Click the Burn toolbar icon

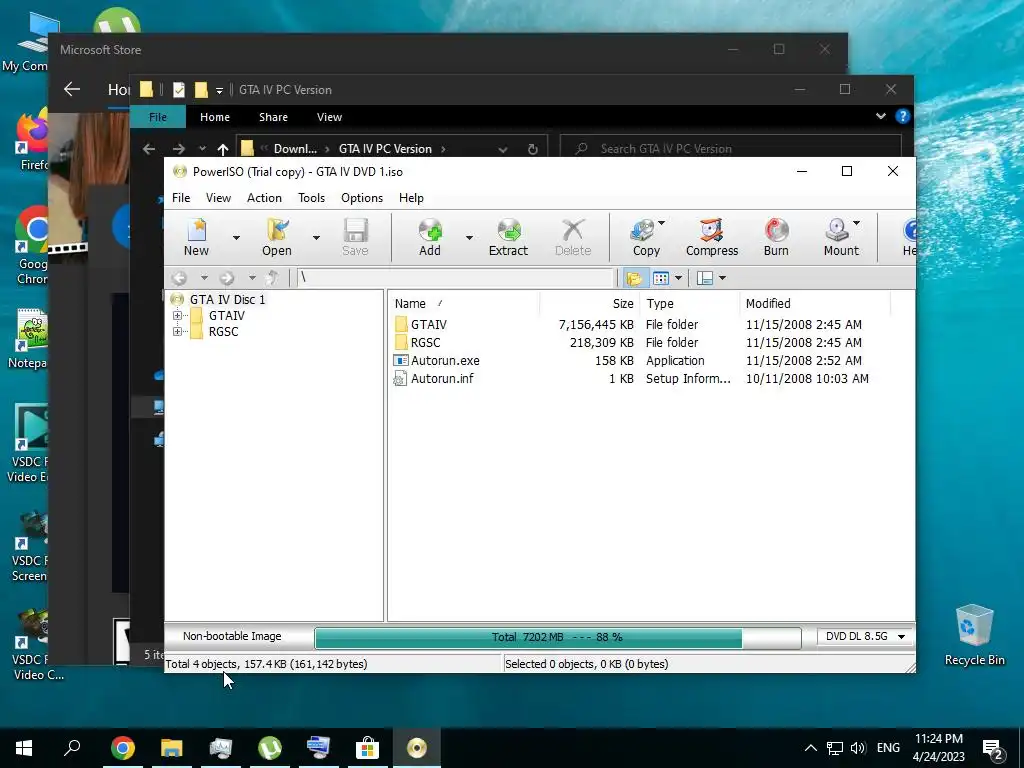click(776, 237)
